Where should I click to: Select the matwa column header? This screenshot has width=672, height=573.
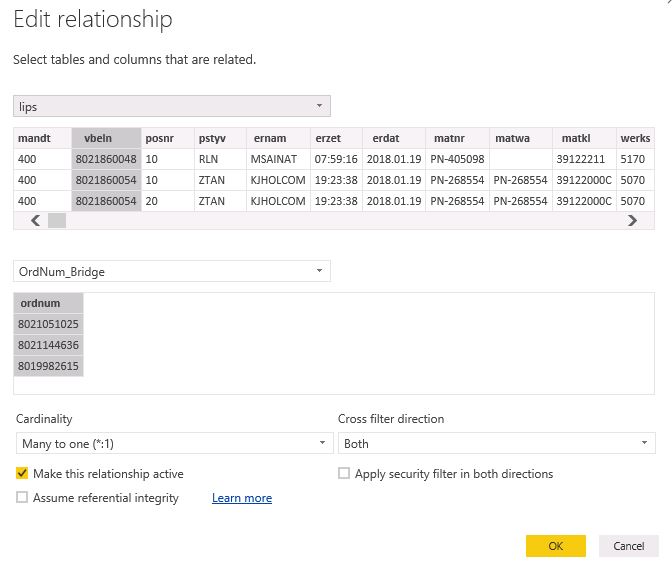pos(521,138)
